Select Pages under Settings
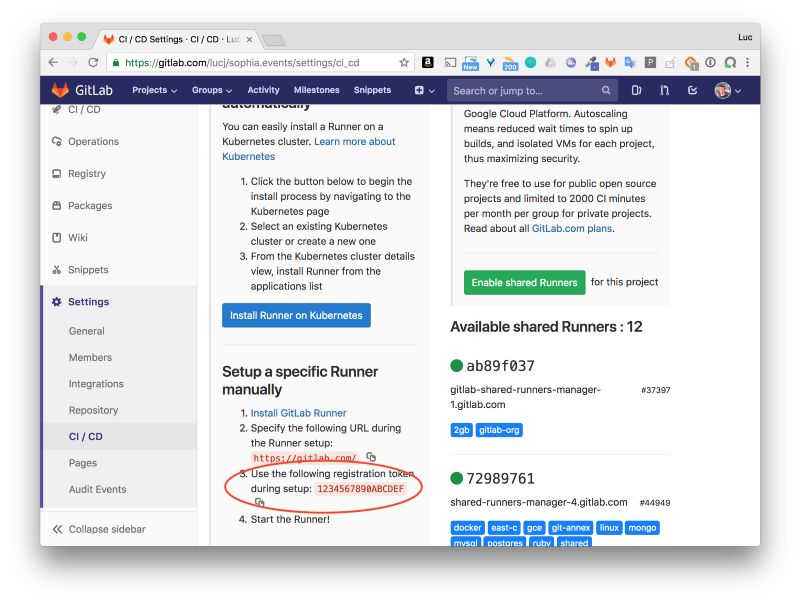 (x=83, y=463)
